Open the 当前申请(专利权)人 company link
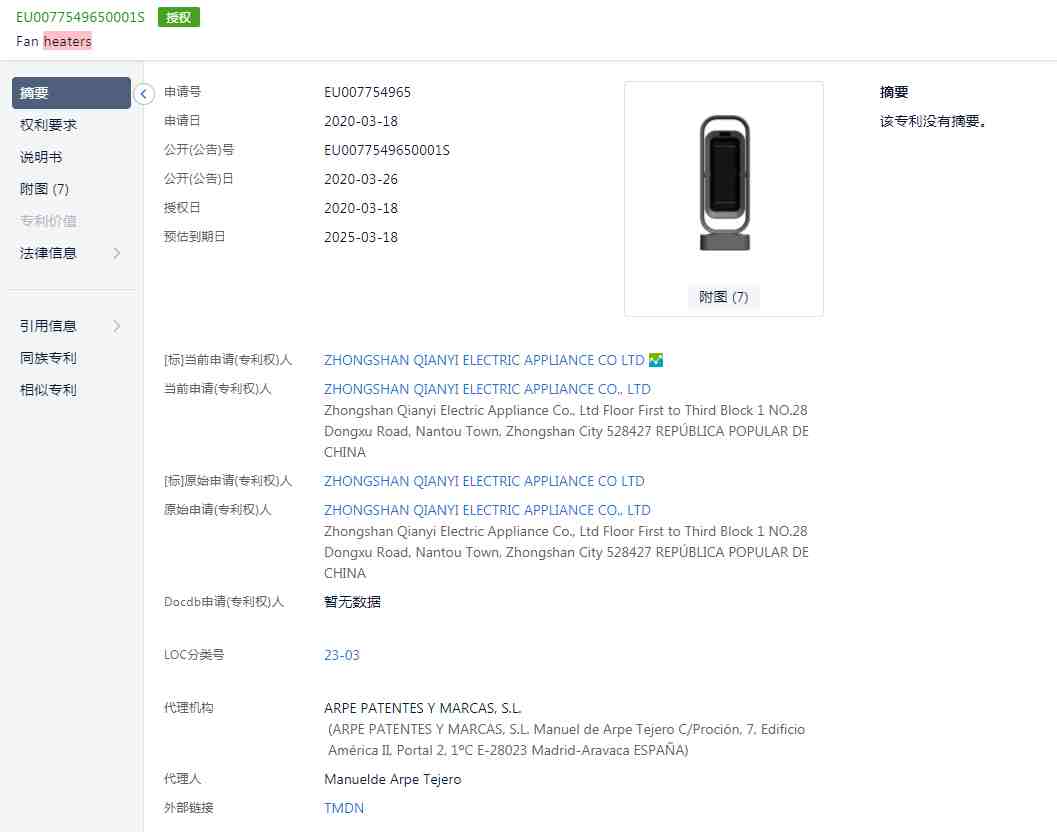This screenshot has height=832, width=1057. point(487,389)
